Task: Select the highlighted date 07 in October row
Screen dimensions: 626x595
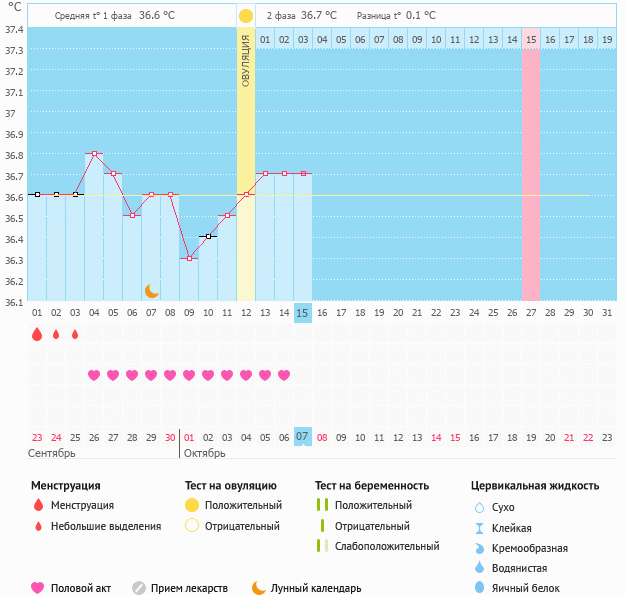Action: (303, 437)
